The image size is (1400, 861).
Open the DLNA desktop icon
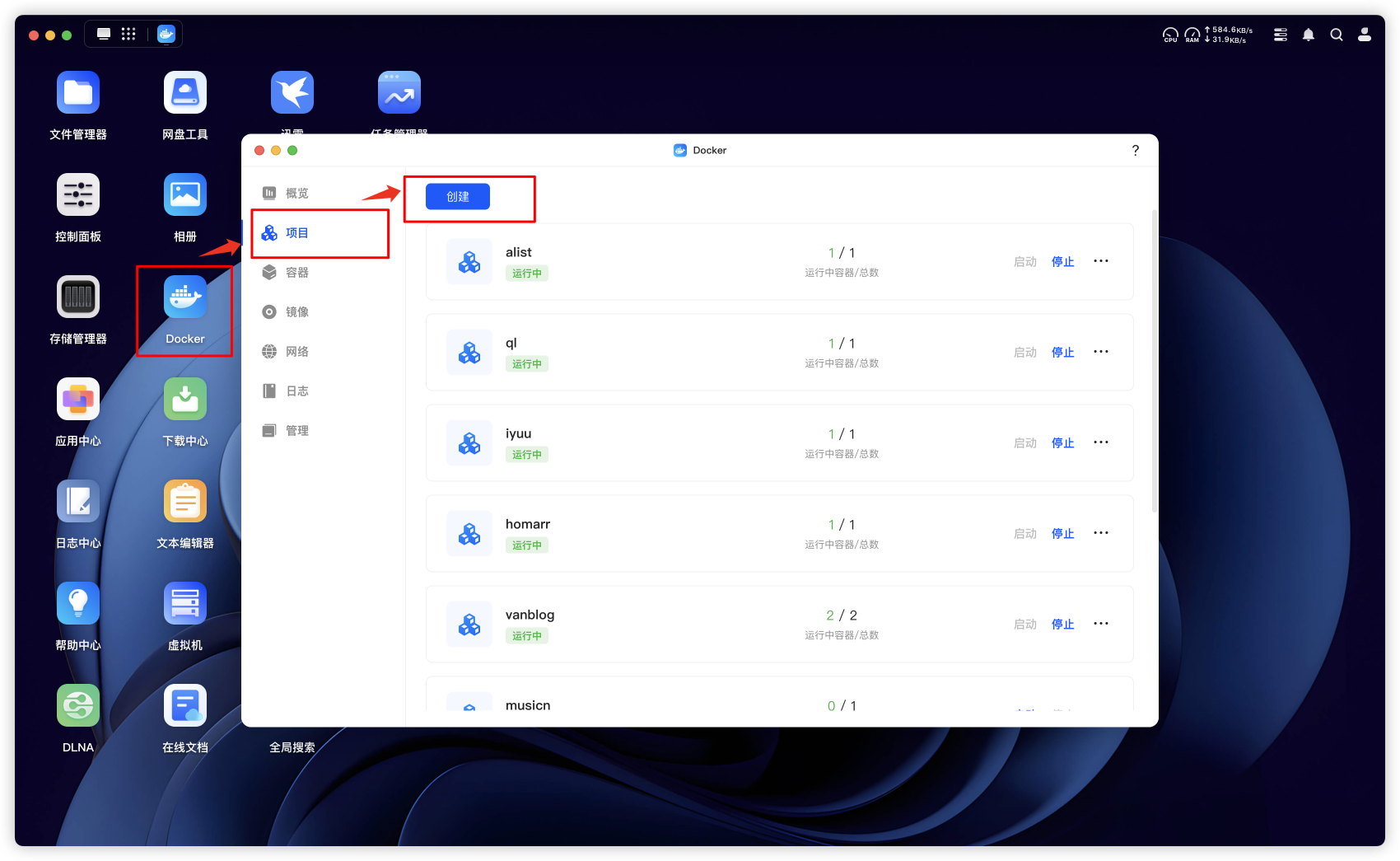[78, 705]
